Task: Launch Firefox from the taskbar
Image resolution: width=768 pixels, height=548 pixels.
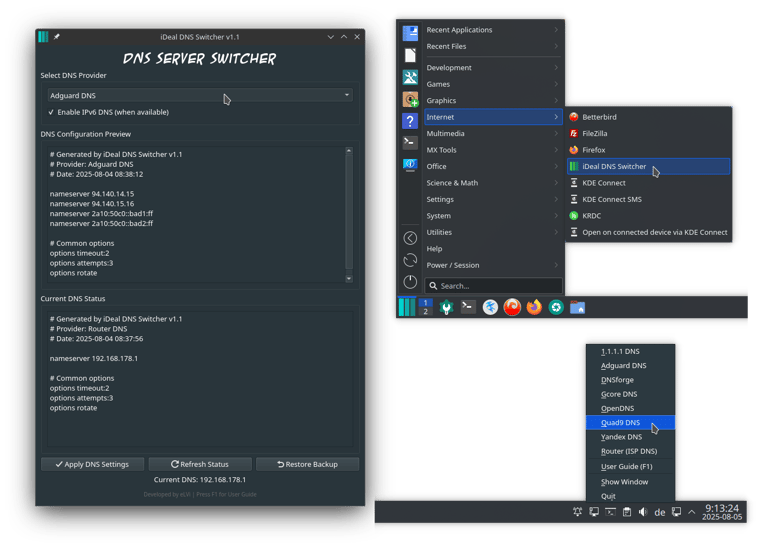Action: coord(534,307)
